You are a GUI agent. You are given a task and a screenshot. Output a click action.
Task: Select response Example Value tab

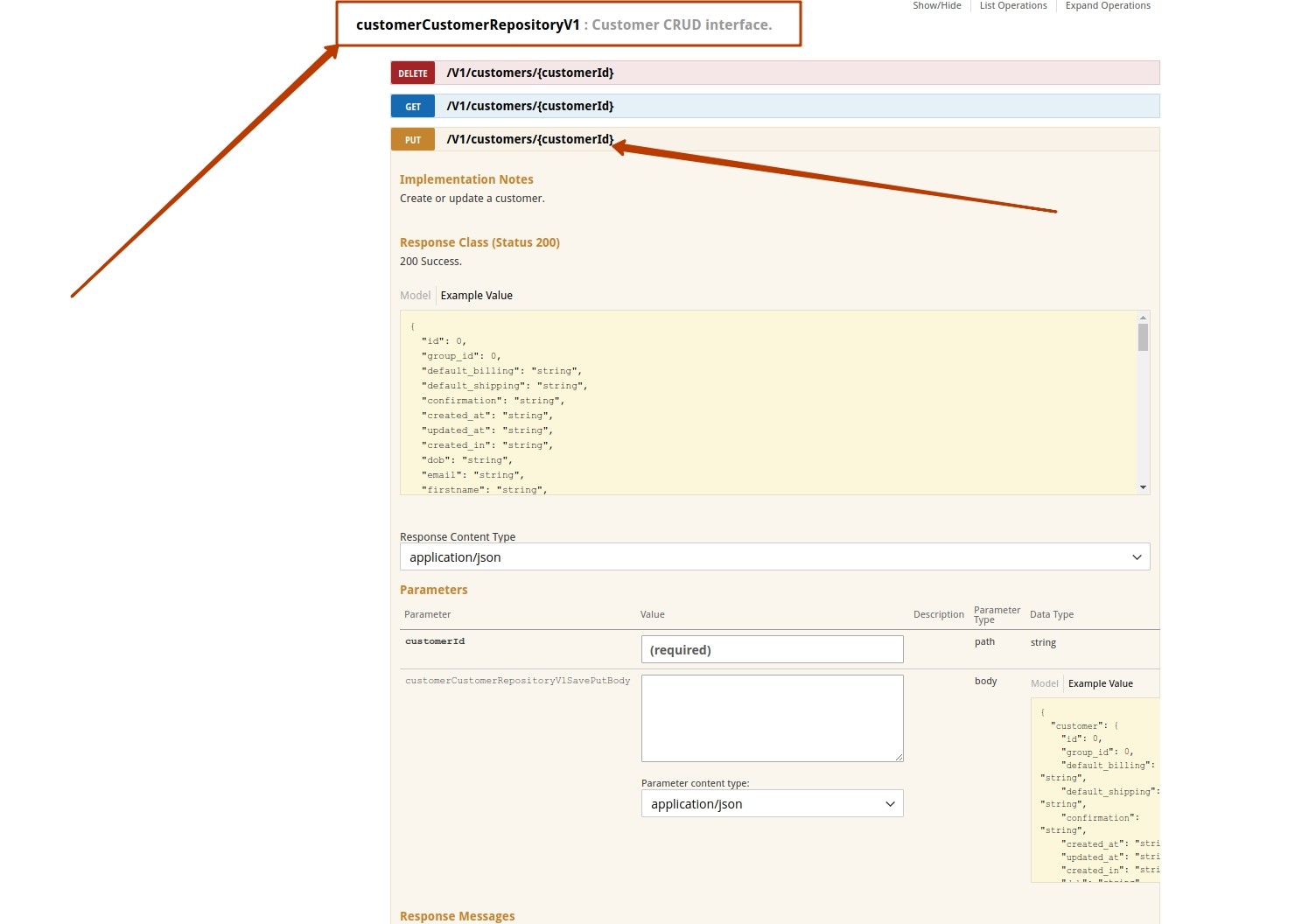[477, 296]
